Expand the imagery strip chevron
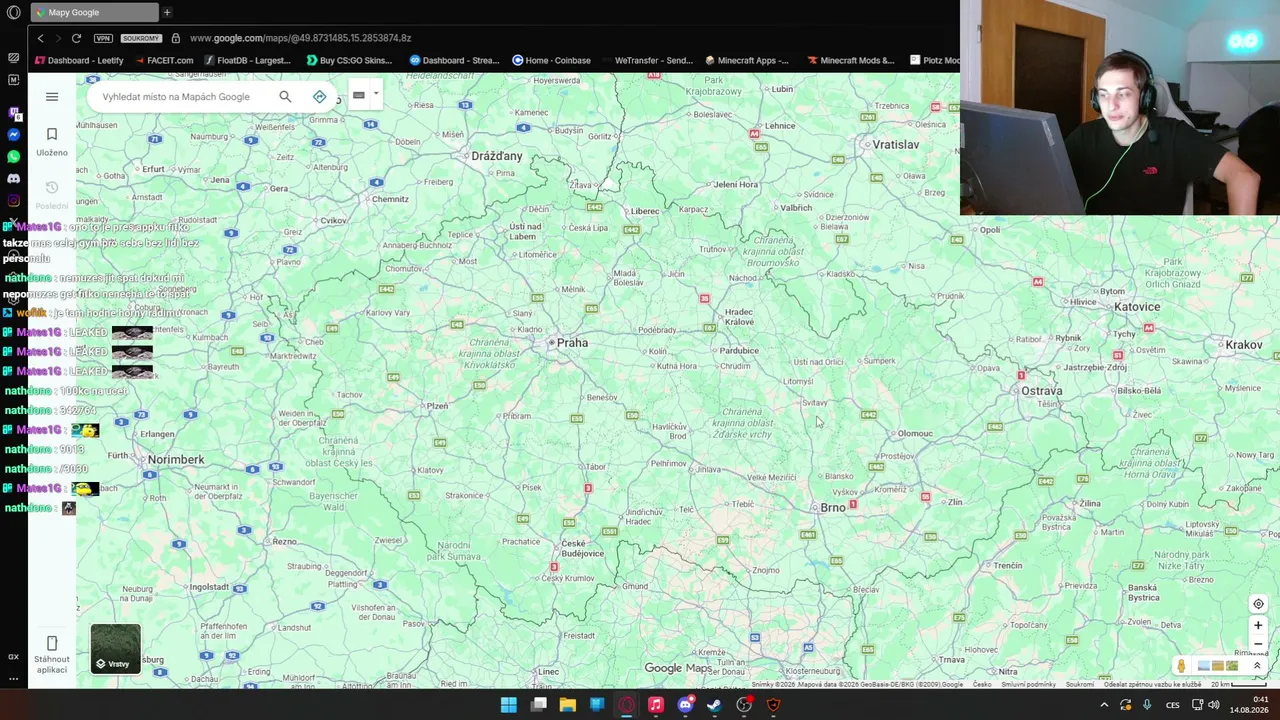1280x720 pixels. click(1257, 666)
